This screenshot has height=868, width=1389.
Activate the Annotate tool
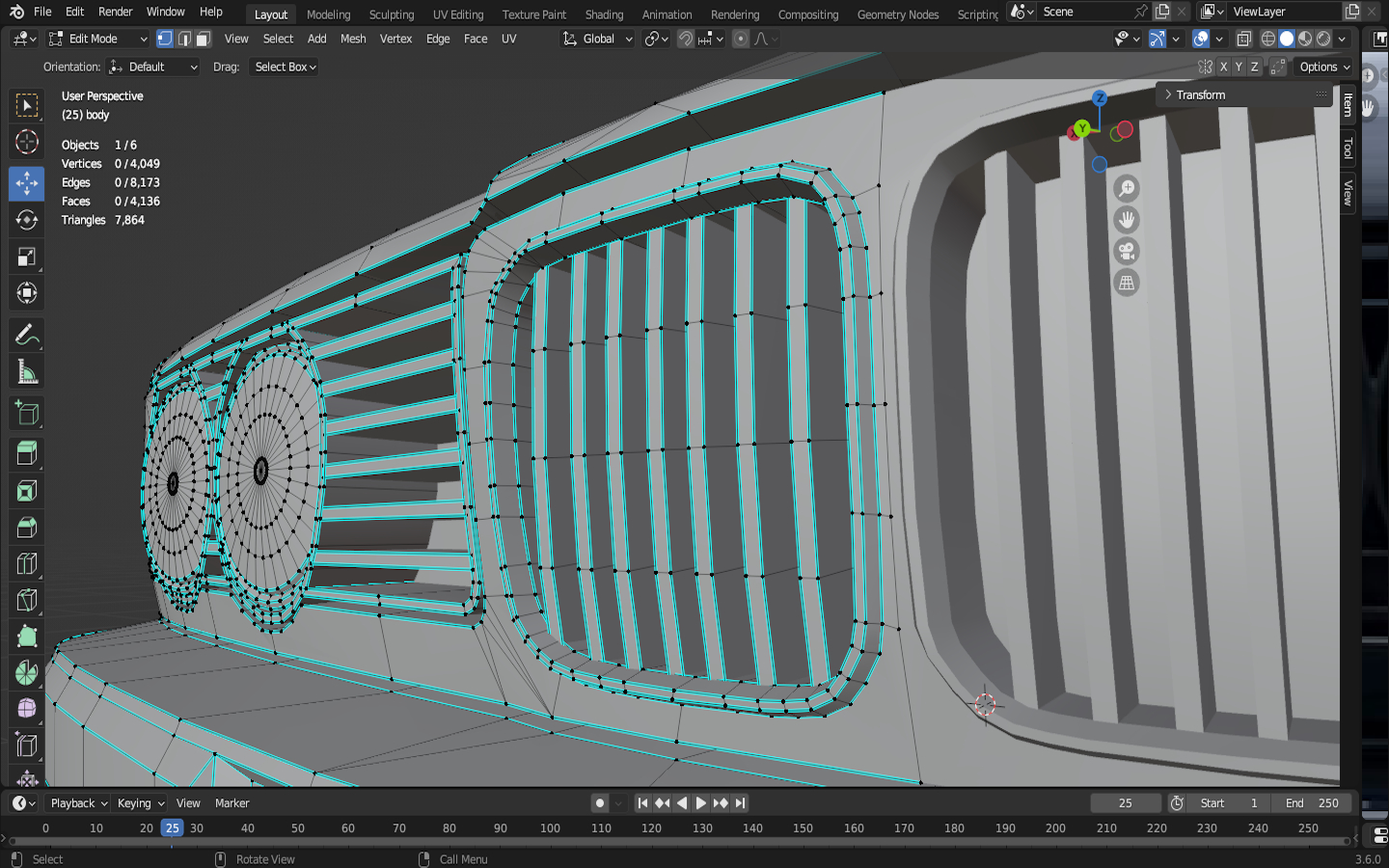27,336
